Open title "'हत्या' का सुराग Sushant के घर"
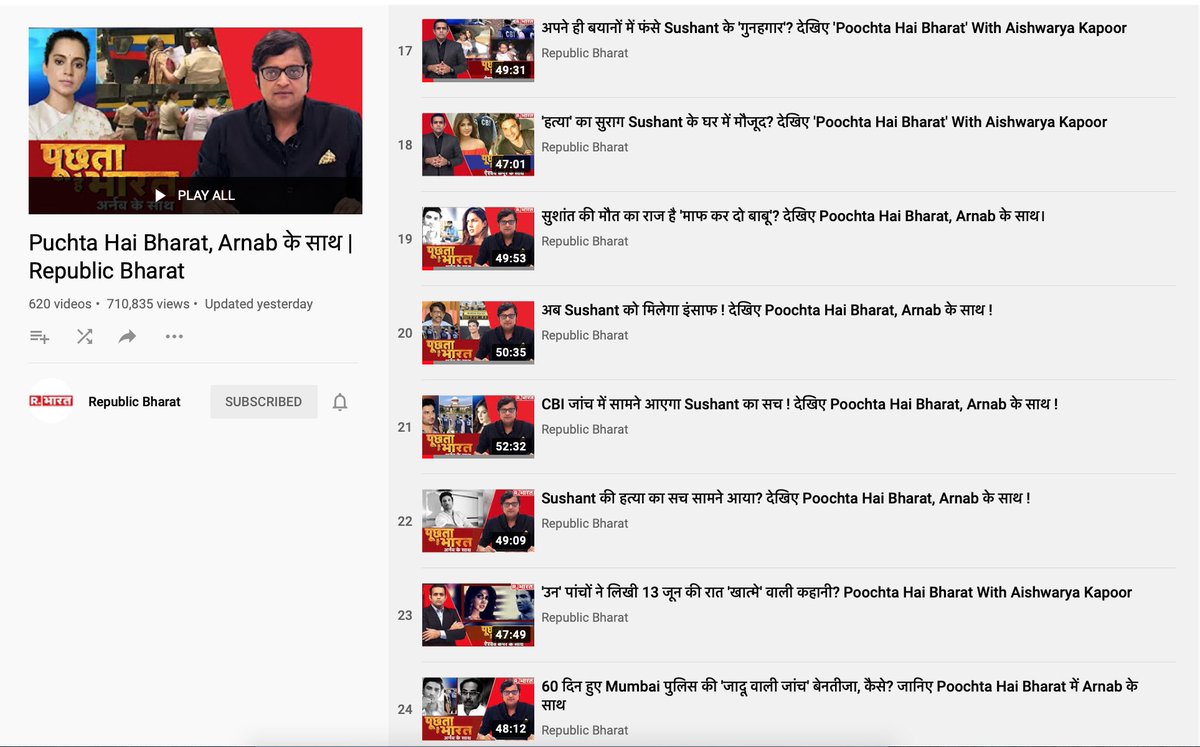This screenshot has height=747, width=1200. tap(824, 122)
